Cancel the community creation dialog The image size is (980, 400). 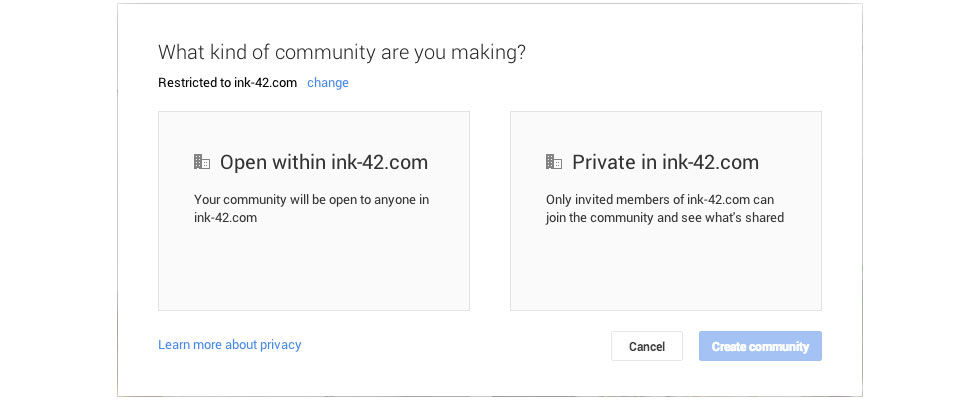(647, 346)
